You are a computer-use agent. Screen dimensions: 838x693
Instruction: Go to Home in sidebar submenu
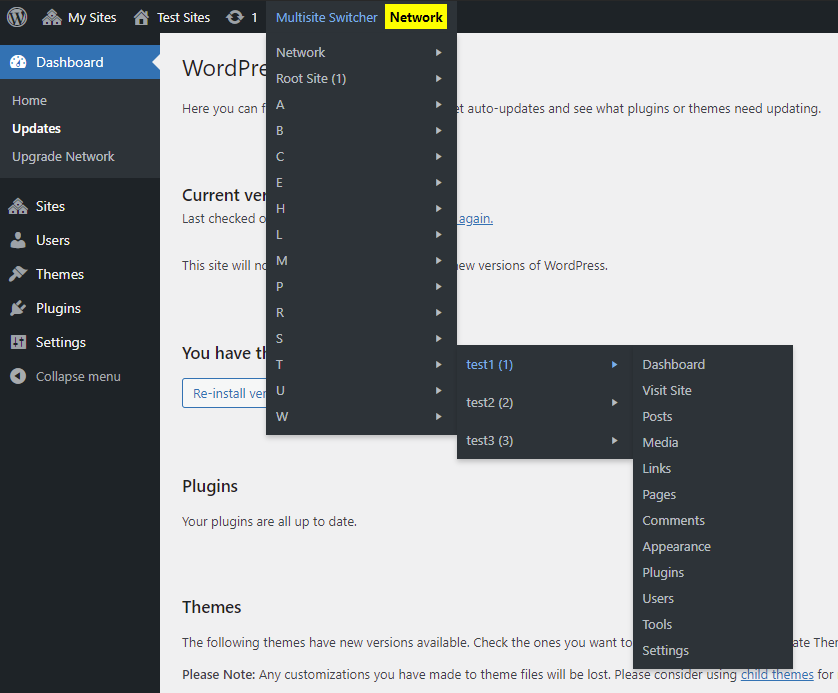click(x=29, y=100)
